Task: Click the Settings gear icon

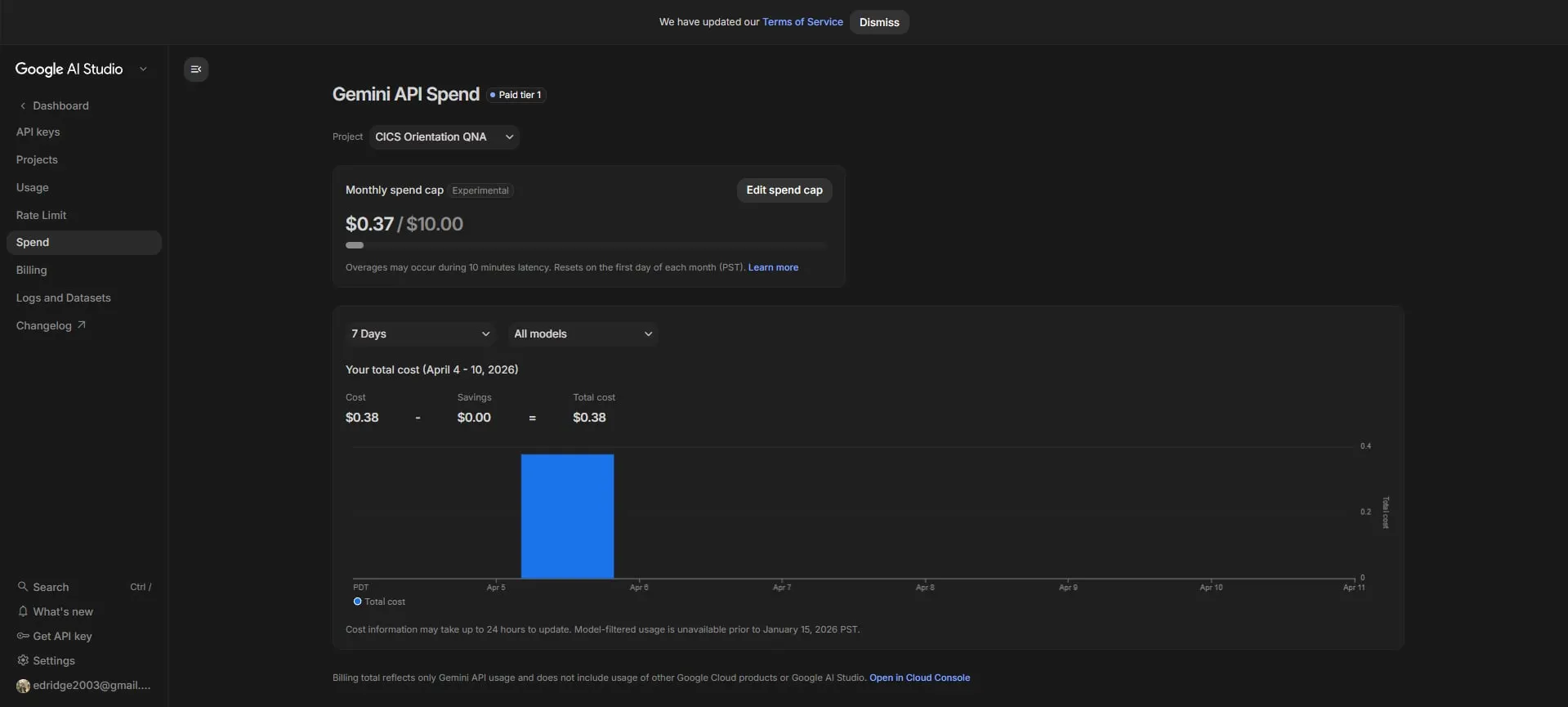Action: click(23, 660)
